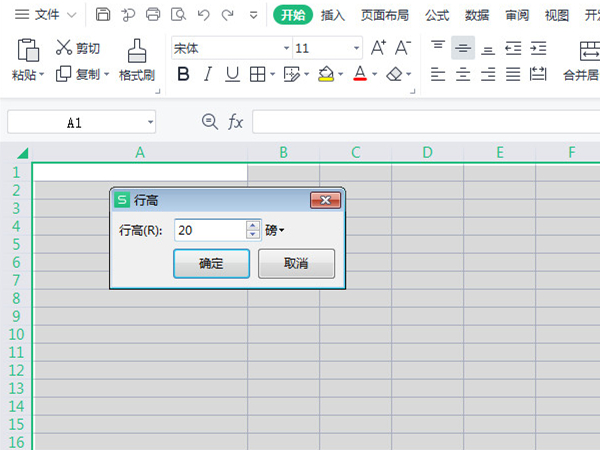This screenshot has height=450, width=600.
Task: Align text right icon
Action: point(488,74)
